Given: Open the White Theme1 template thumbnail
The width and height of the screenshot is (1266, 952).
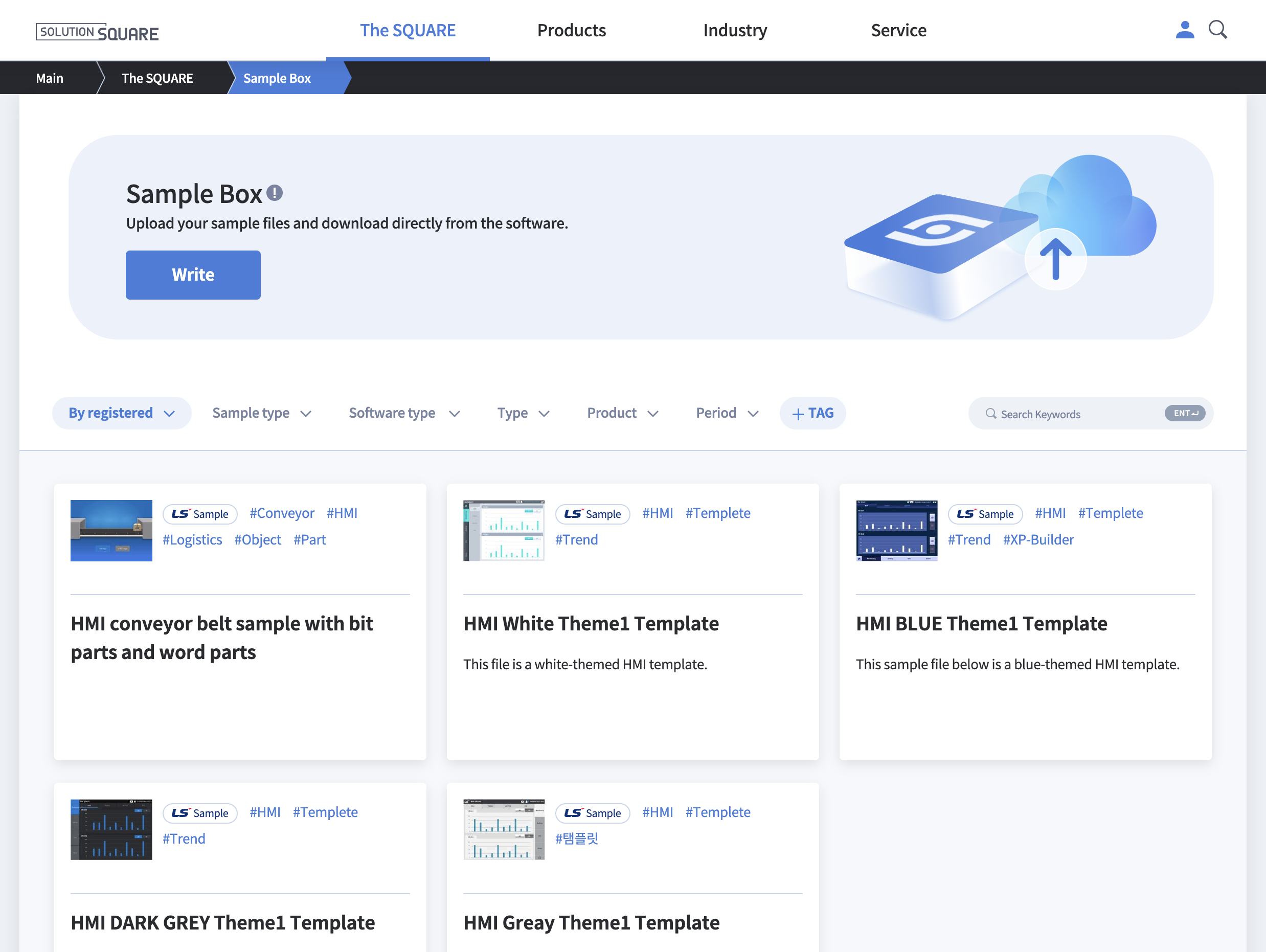Looking at the screenshot, I should (x=504, y=531).
